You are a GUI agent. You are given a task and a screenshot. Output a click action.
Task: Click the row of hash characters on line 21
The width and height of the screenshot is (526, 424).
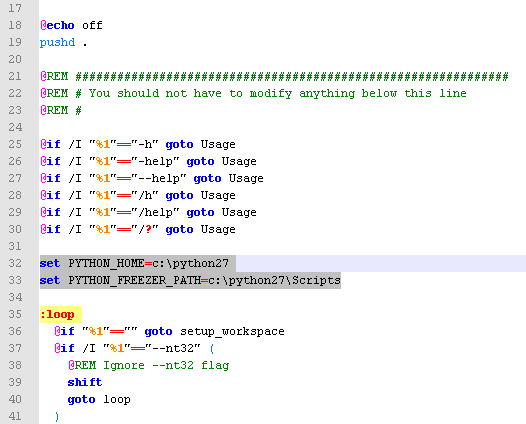point(292,76)
